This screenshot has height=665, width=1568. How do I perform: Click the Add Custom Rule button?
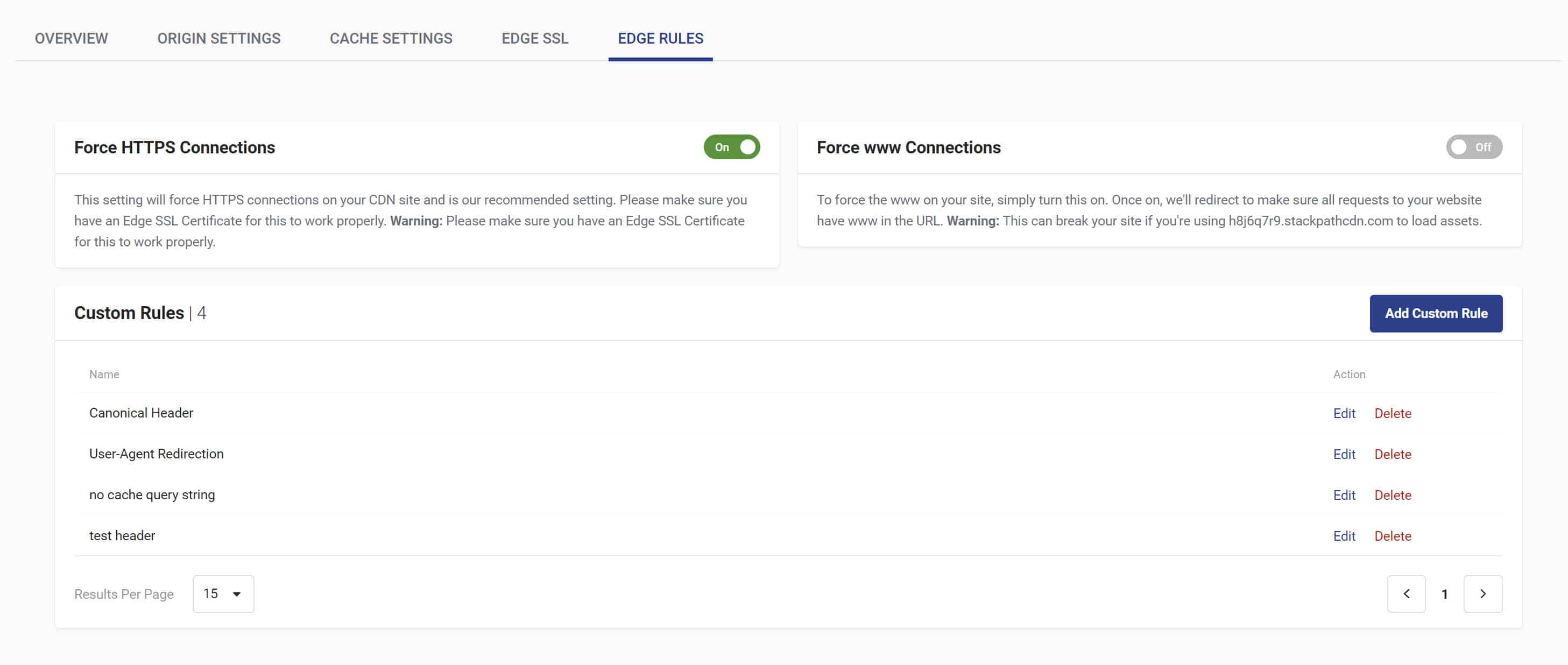click(x=1436, y=313)
